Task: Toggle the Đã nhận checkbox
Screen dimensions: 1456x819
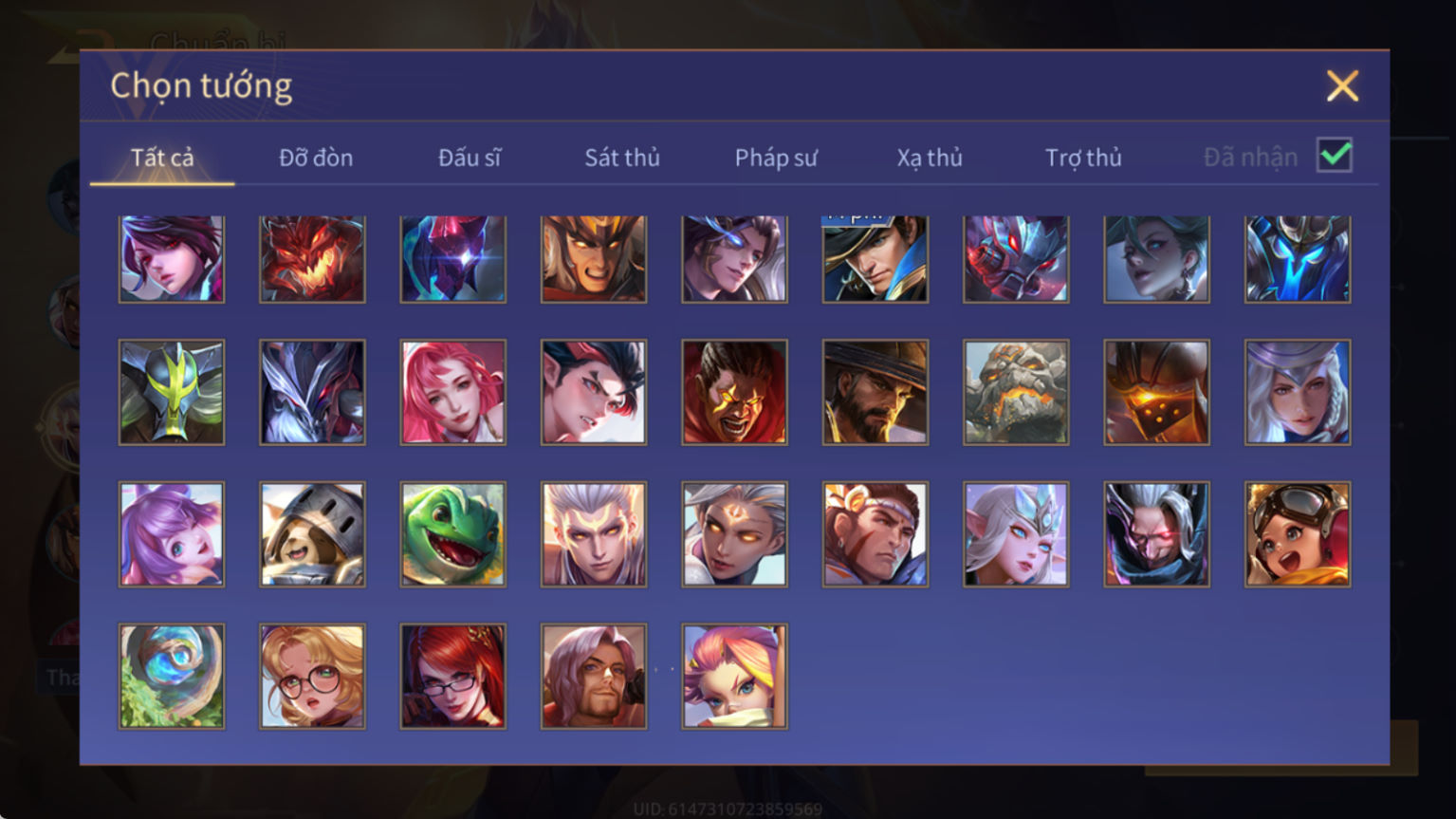Action: coord(1335,156)
